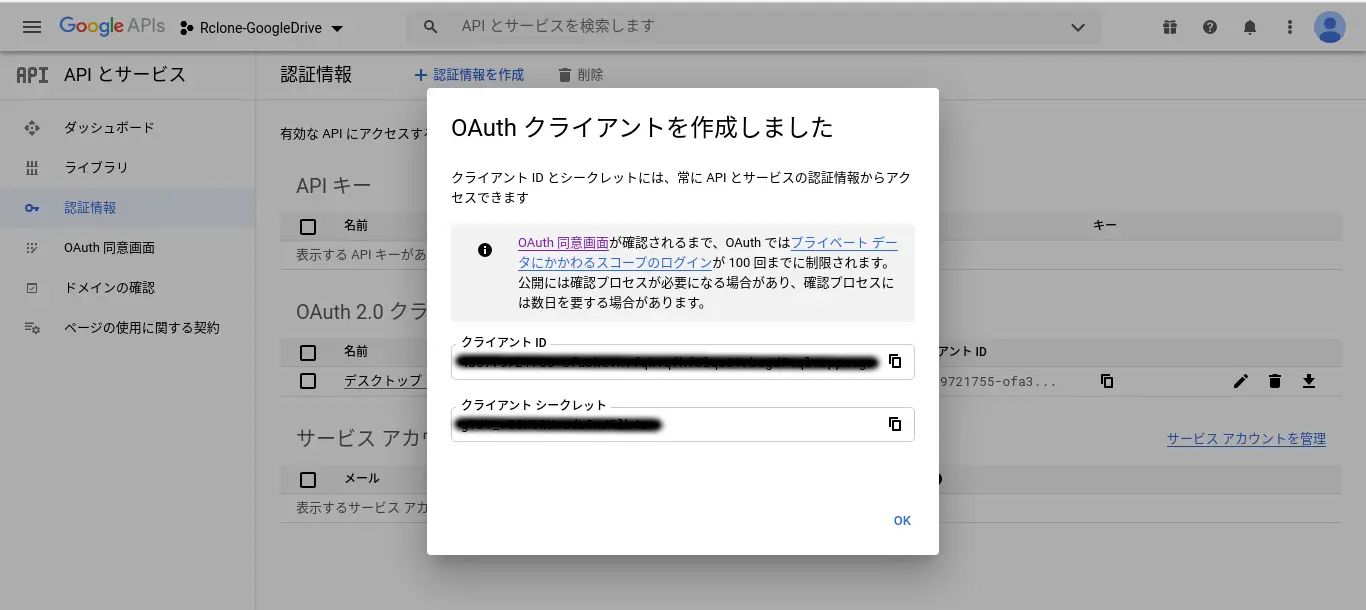Open the three-dot settings menu

(x=1290, y=27)
